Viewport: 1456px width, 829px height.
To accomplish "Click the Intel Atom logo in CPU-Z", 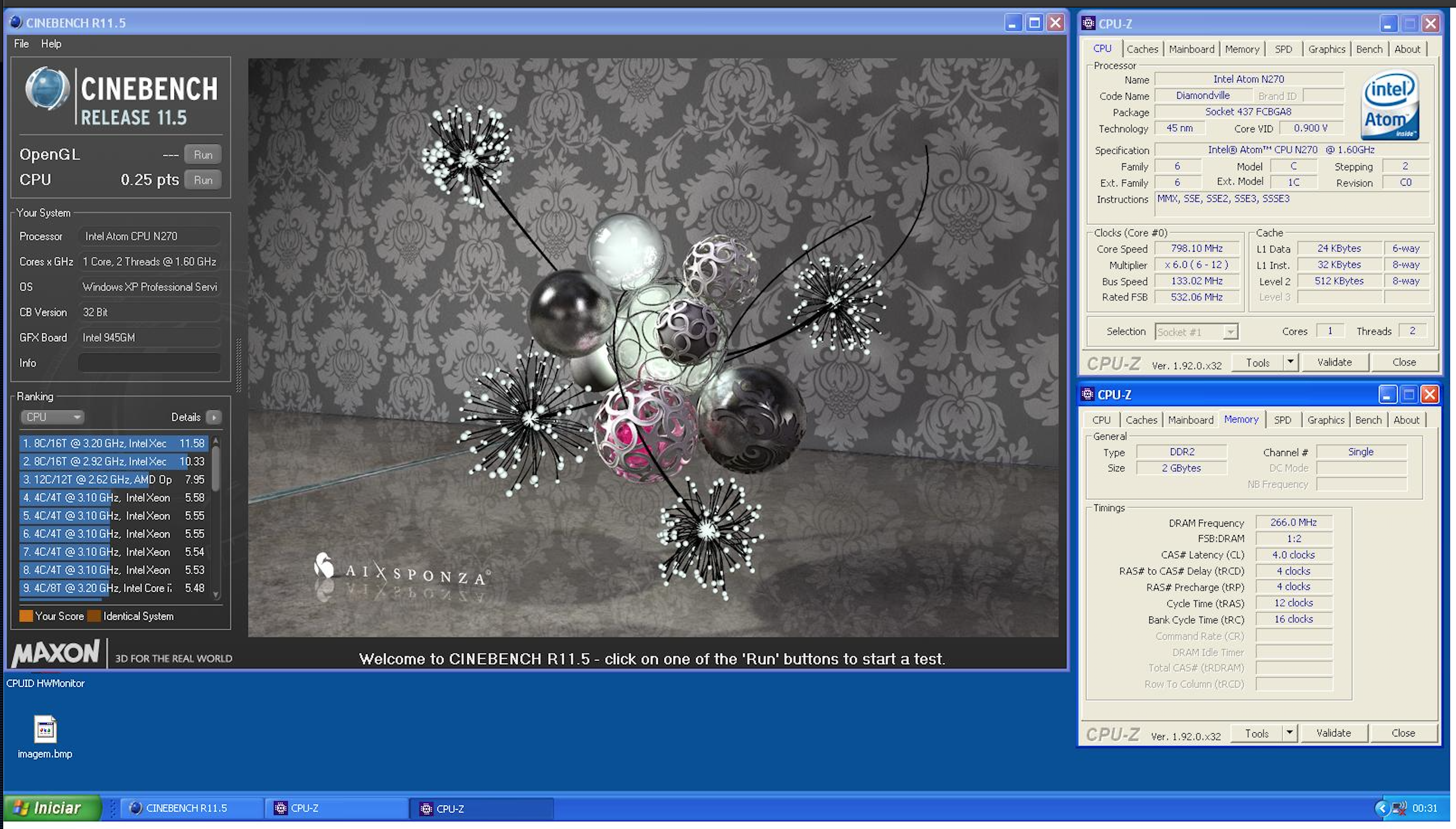I will 1389,105.
